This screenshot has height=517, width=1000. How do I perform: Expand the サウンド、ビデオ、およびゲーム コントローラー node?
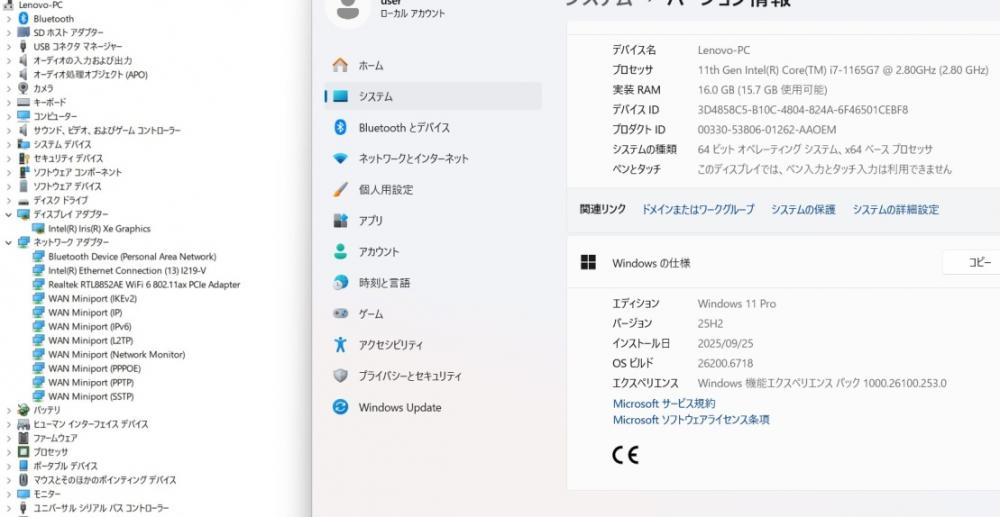coord(8,130)
